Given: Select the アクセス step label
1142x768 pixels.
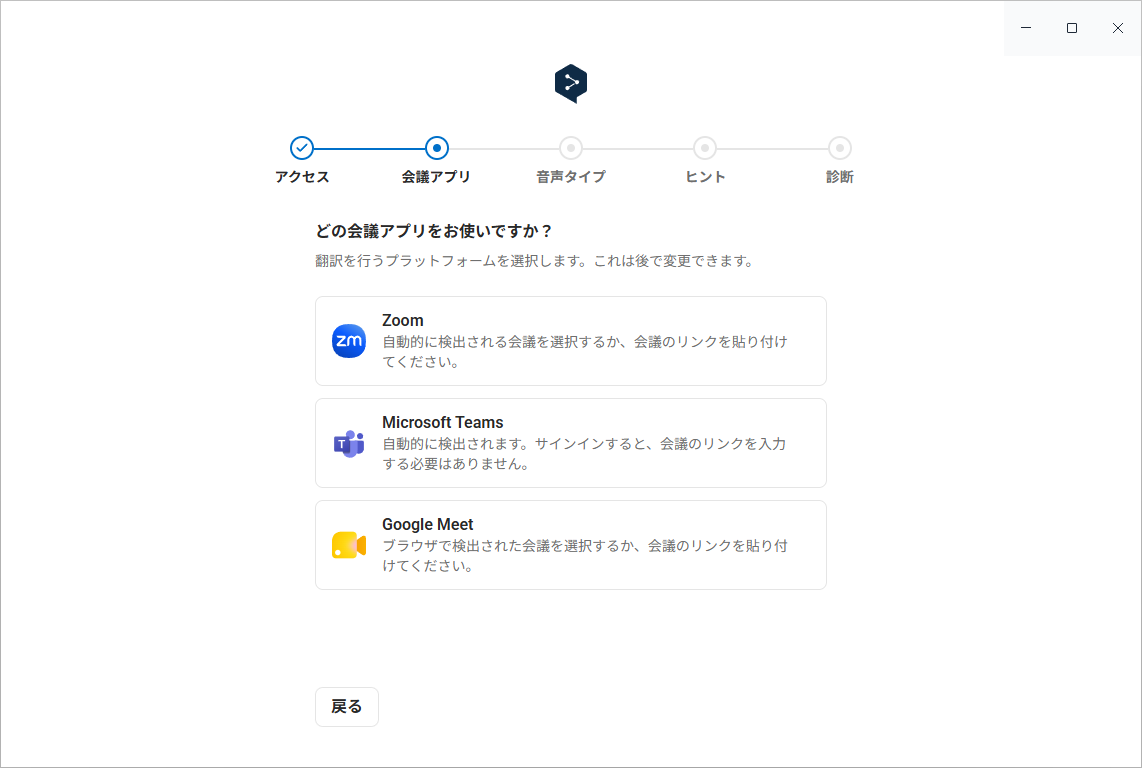Looking at the screenshot, I should (x=302, y=177).
